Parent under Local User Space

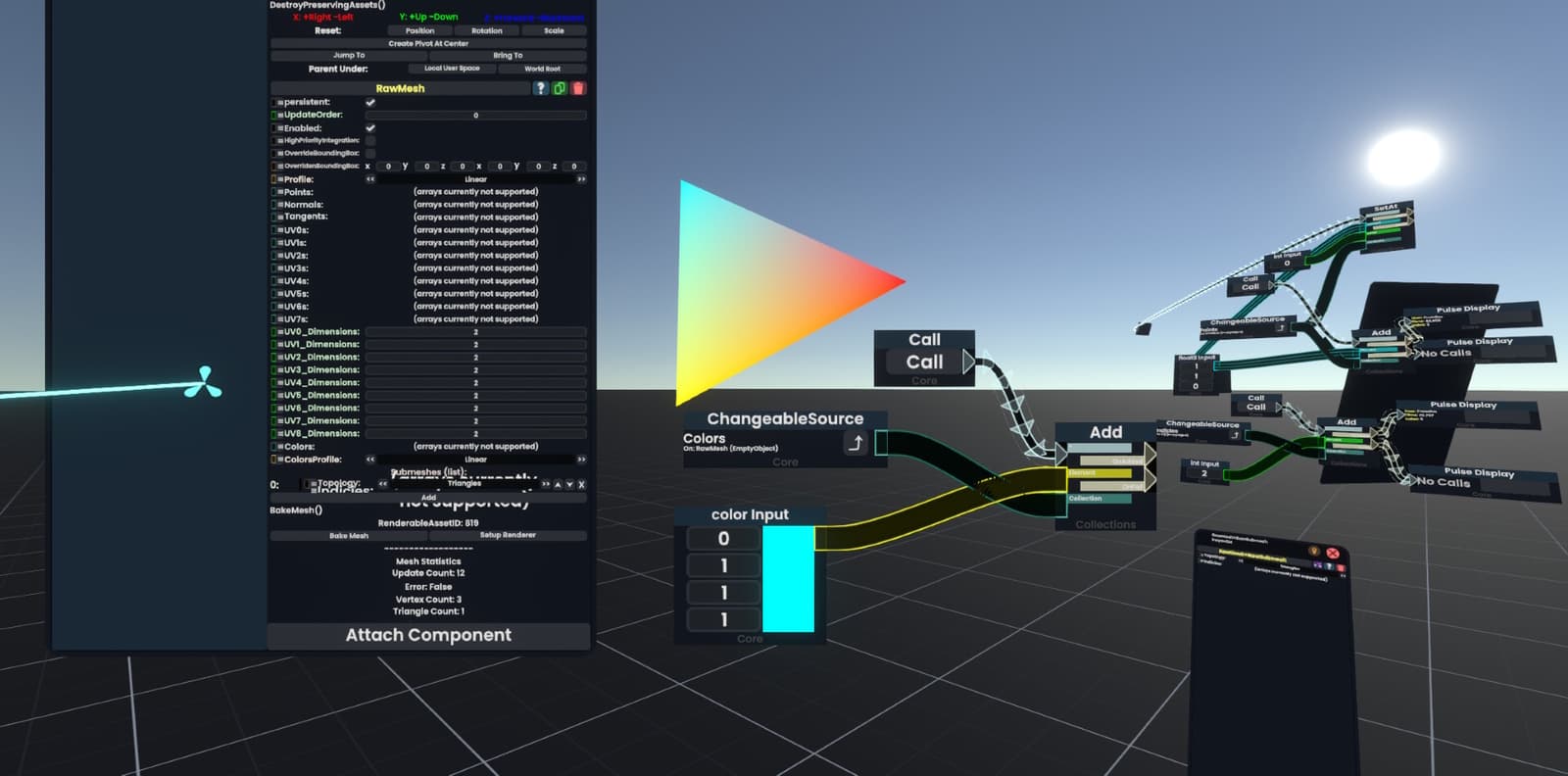coord(452,69)
